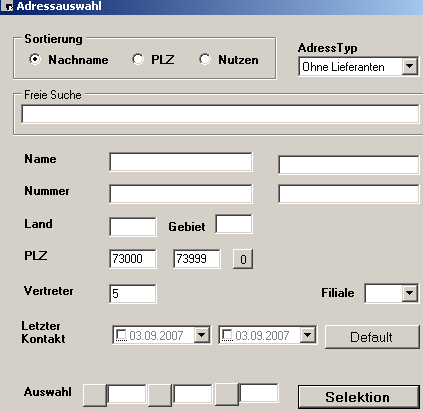The width and height of the screenshot is (423, 412).
Task: Click the Default button
Action: click(372, 337)
